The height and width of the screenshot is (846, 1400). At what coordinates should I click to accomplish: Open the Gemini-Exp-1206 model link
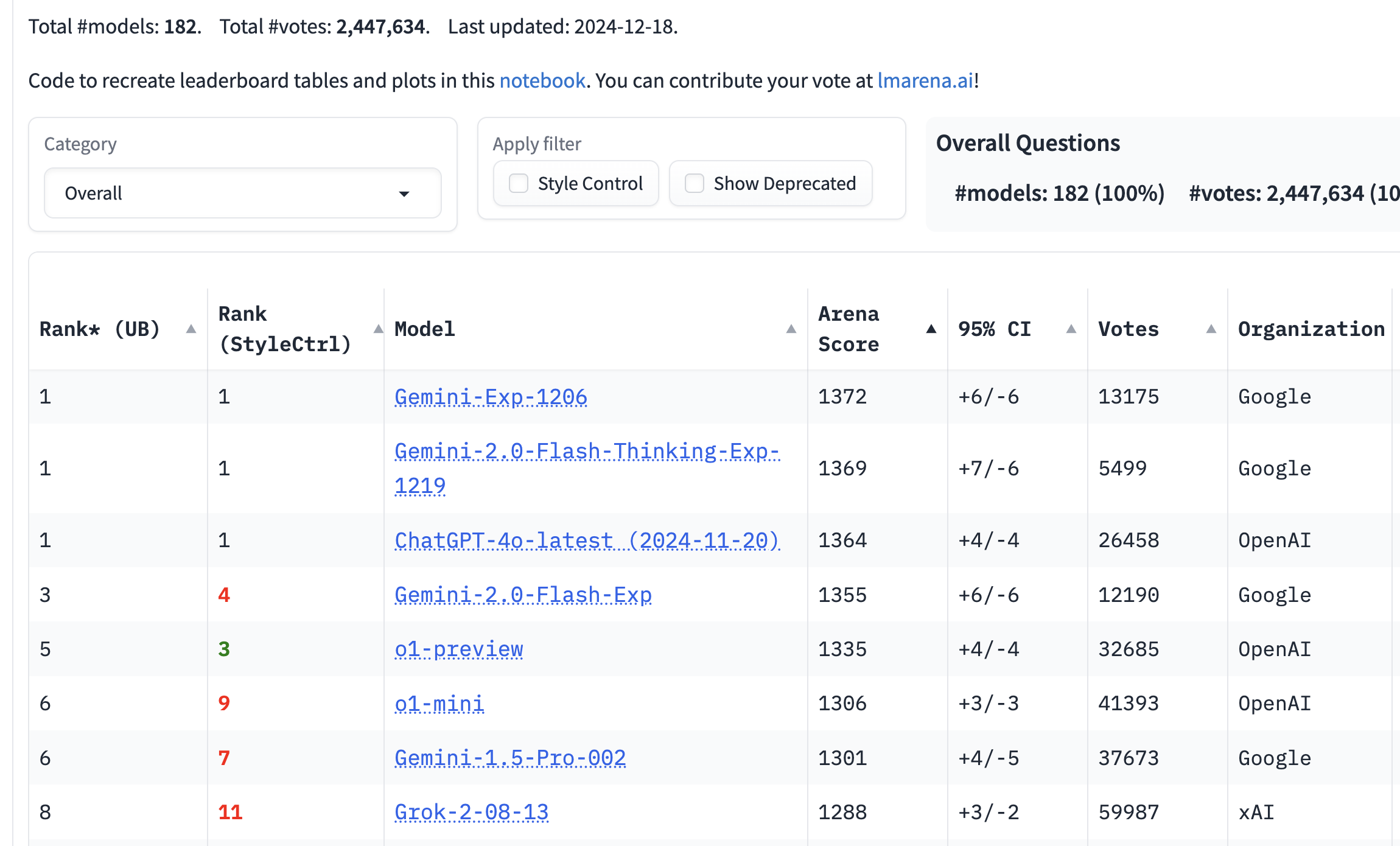pos(491,397)
